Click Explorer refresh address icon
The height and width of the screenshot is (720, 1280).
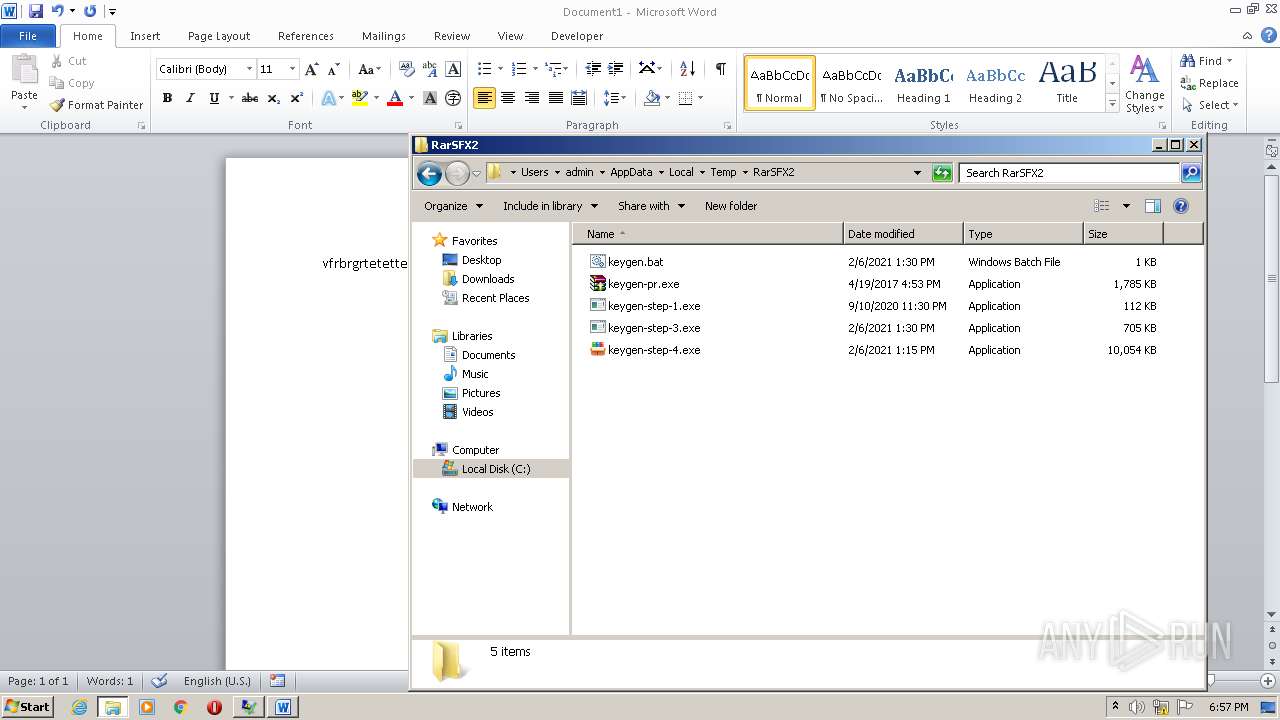click(942, 173)
